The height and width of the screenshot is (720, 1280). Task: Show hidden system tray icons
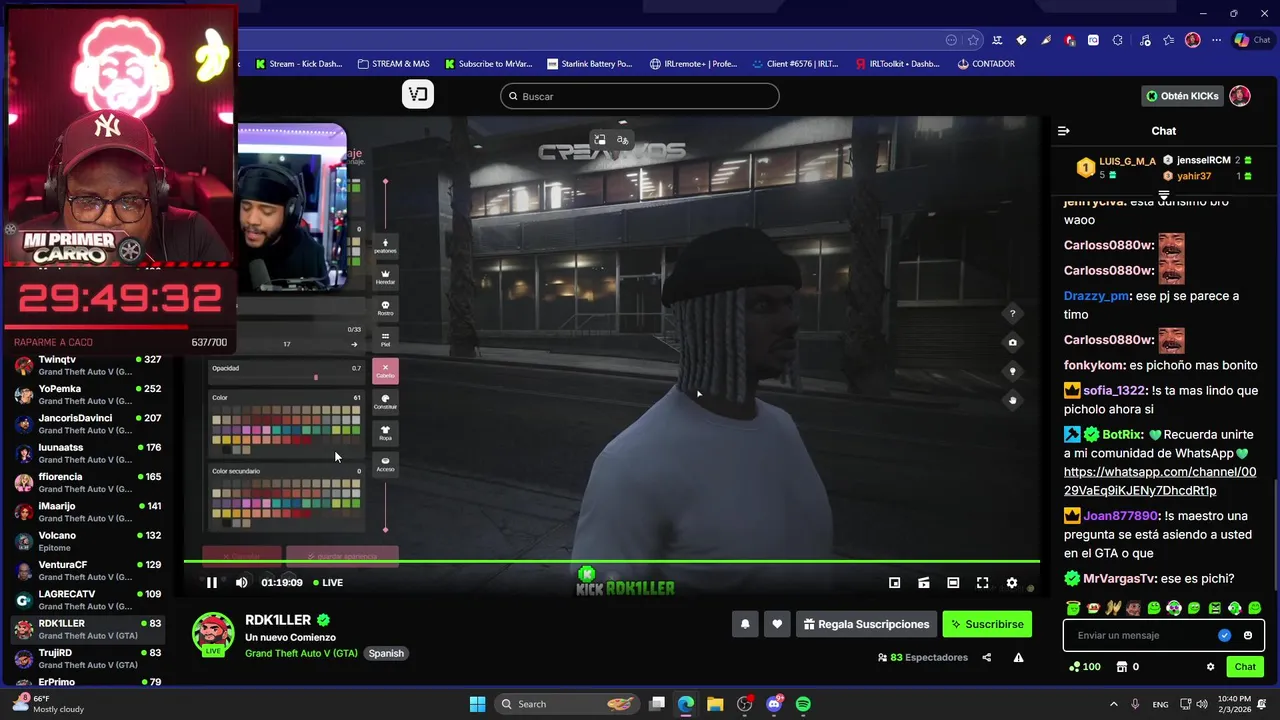point(1114,704)
